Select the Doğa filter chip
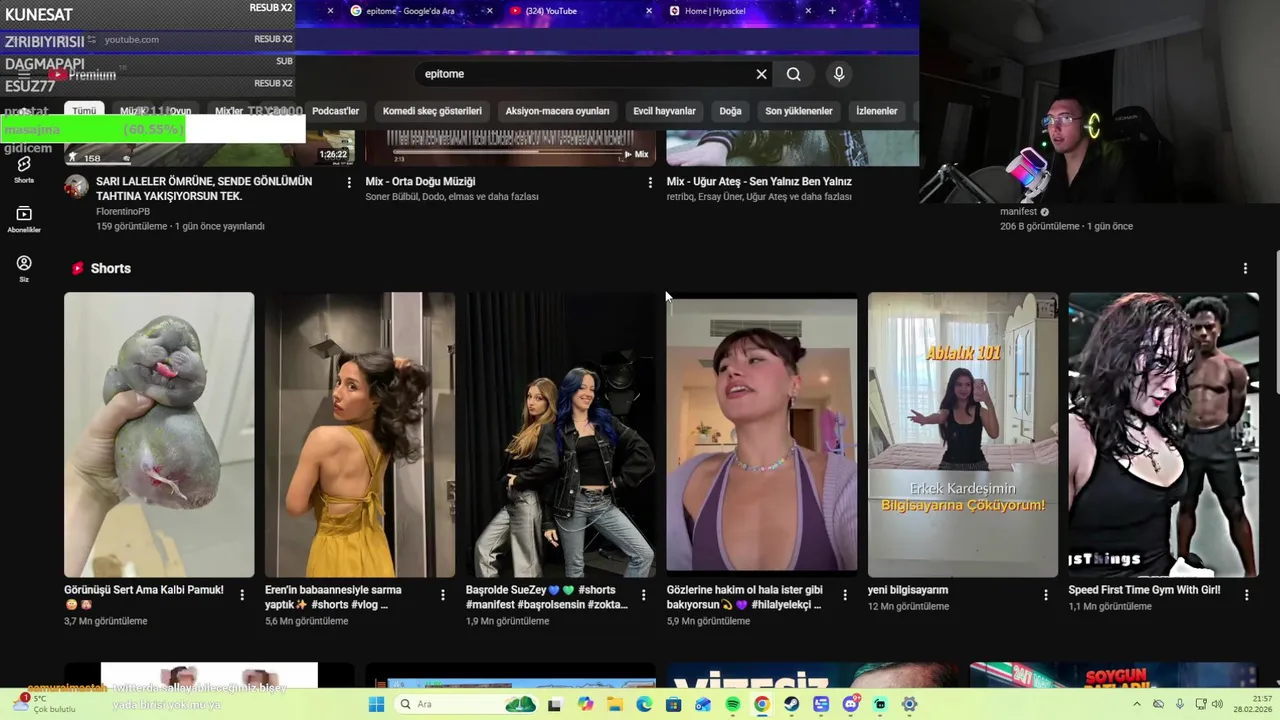 [730, 111]
